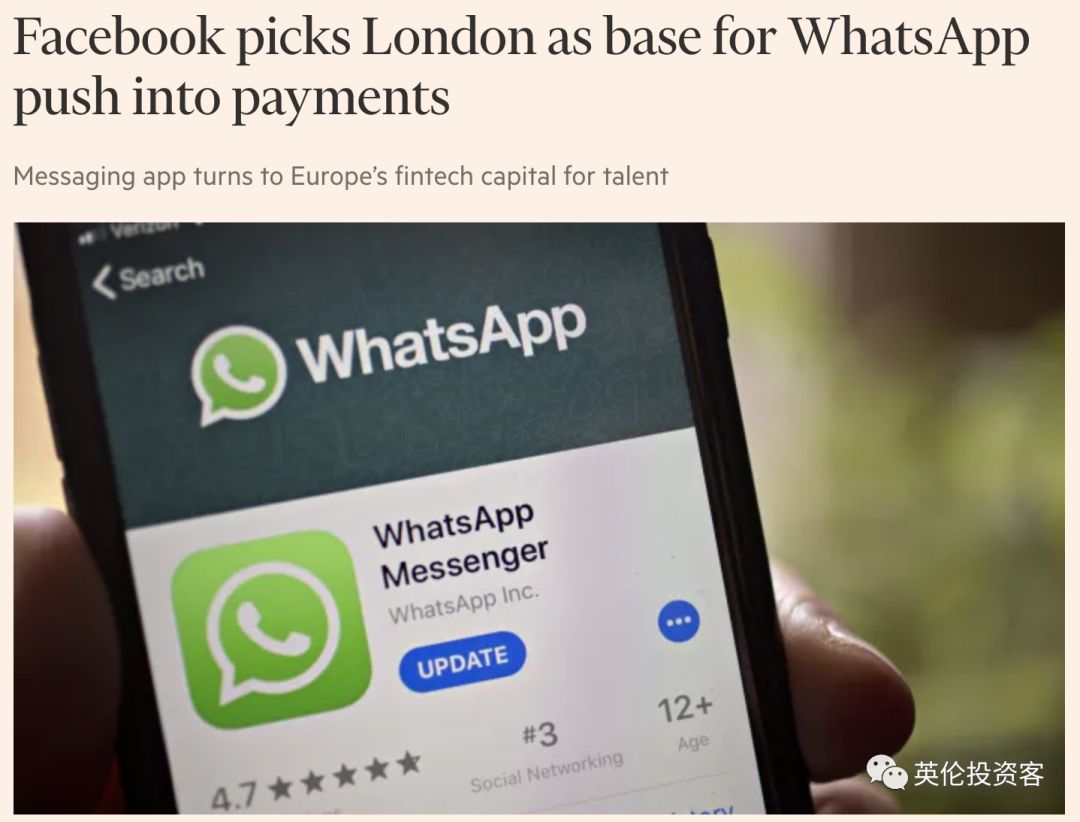The width and height of the screenshot is (1080, 822).
Task: Click the article headline about Facebook and WhatsApp
Action: (x=521, y=67)
